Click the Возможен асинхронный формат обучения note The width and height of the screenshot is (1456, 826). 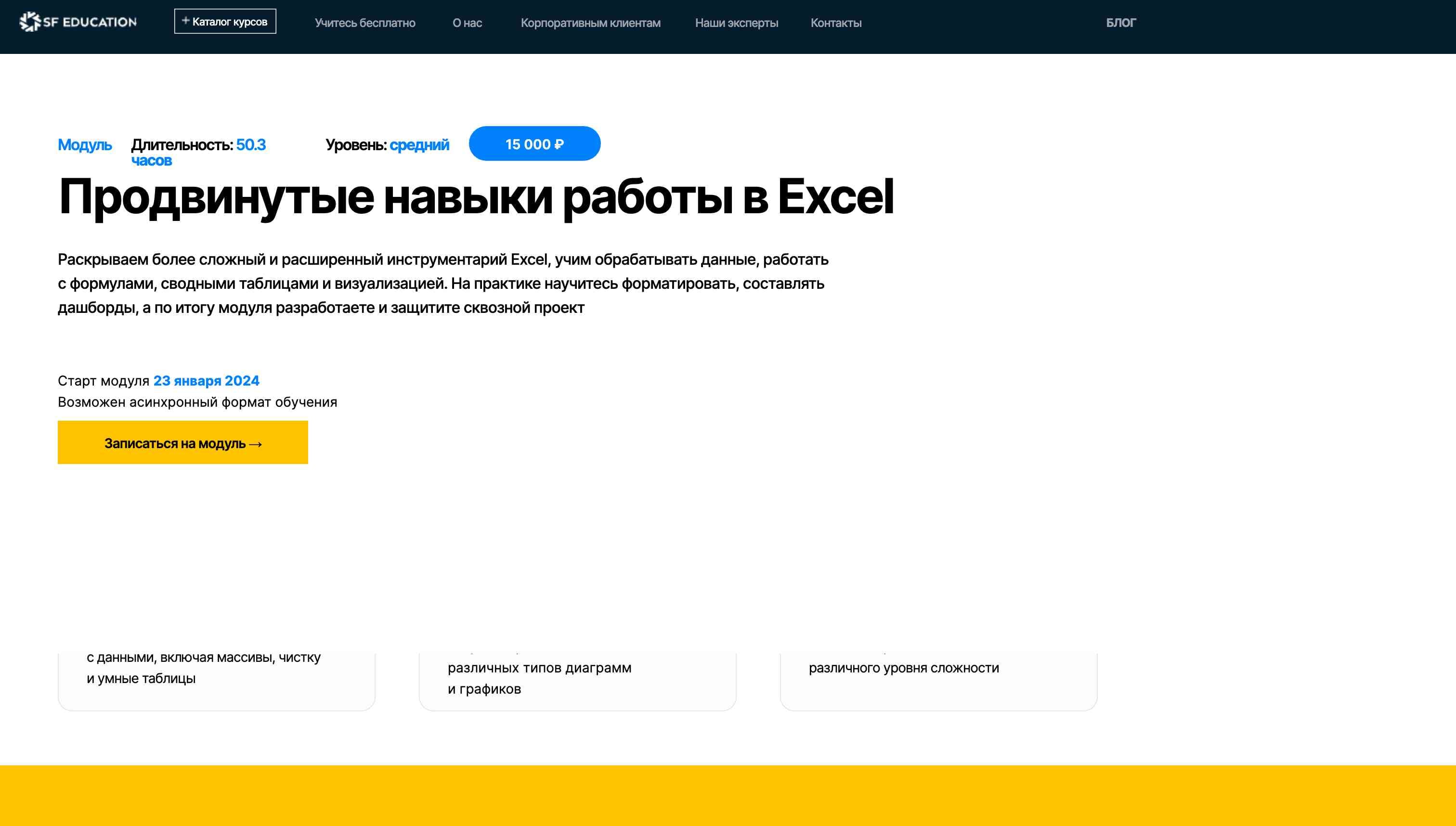click(x=197, y=401)
